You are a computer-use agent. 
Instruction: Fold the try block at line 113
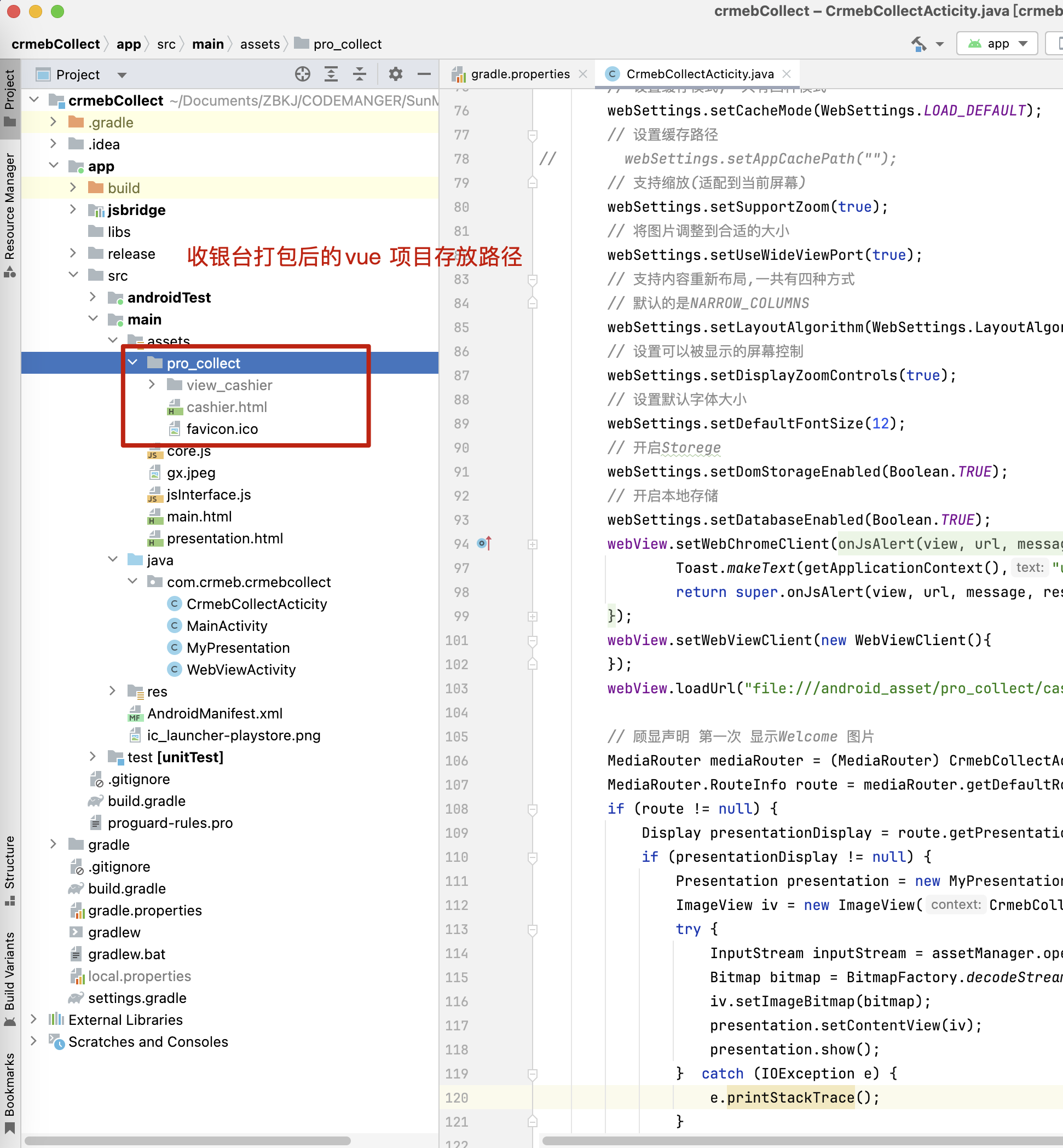[533, 930]
